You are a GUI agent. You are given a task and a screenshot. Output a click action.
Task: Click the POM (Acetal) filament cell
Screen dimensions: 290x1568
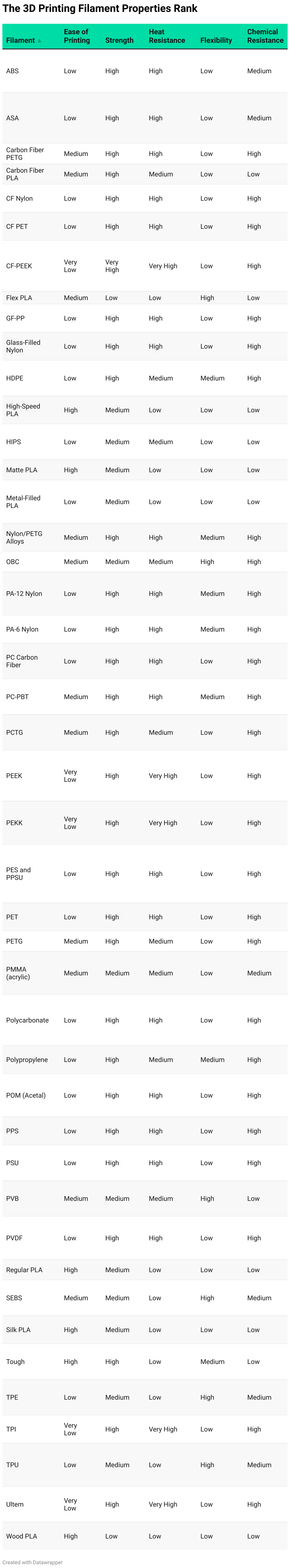click(25, 1095)
